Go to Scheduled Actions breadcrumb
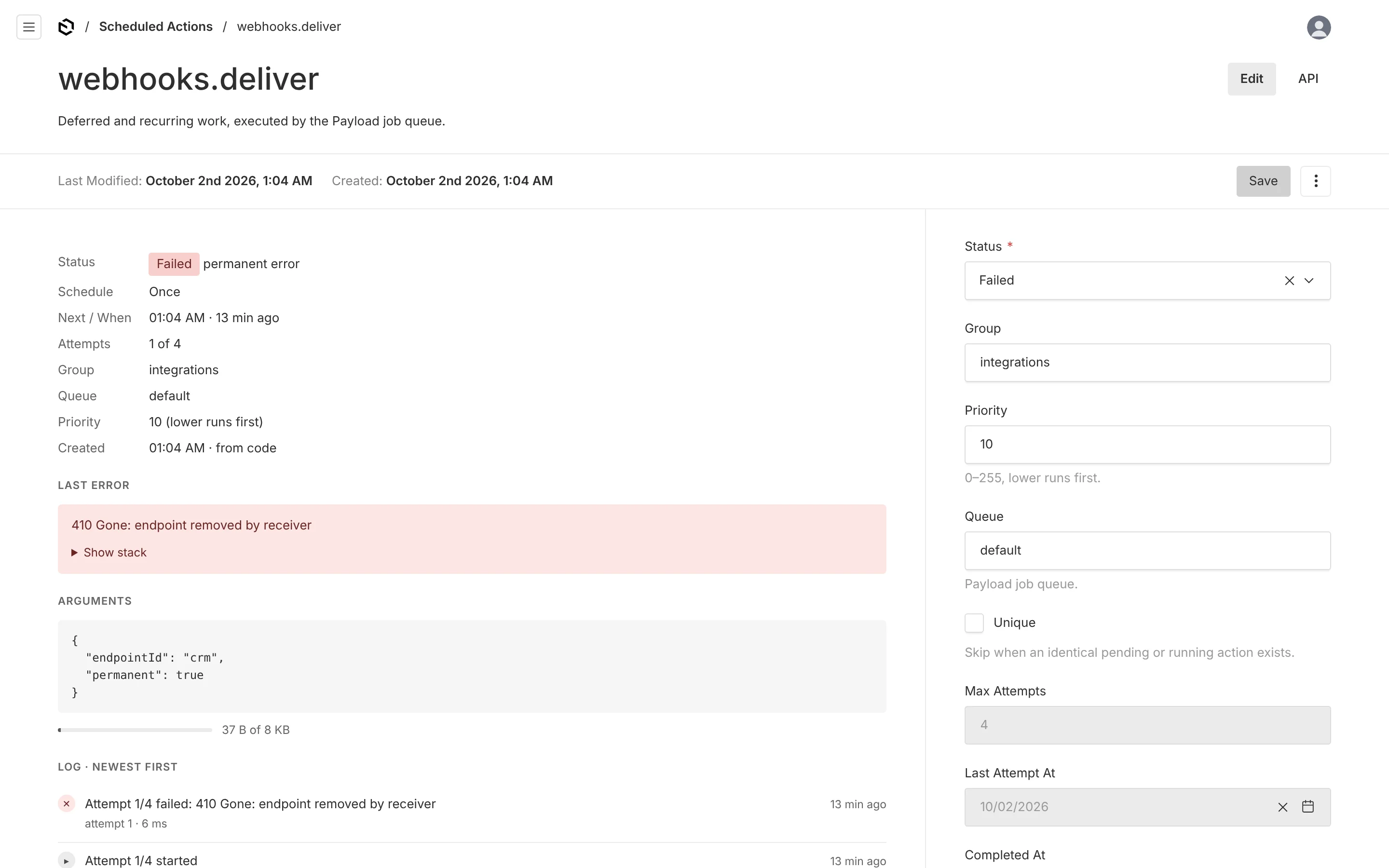Viewport: 1389px width, 868px height. (156, 27)
